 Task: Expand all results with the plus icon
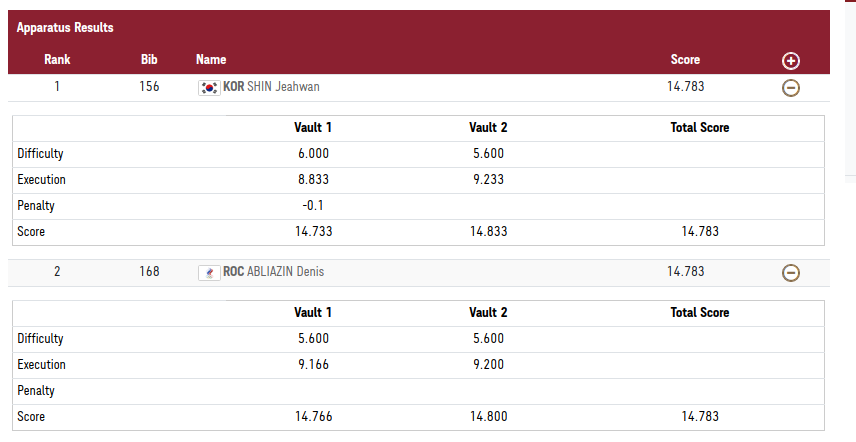pos(790,61)
